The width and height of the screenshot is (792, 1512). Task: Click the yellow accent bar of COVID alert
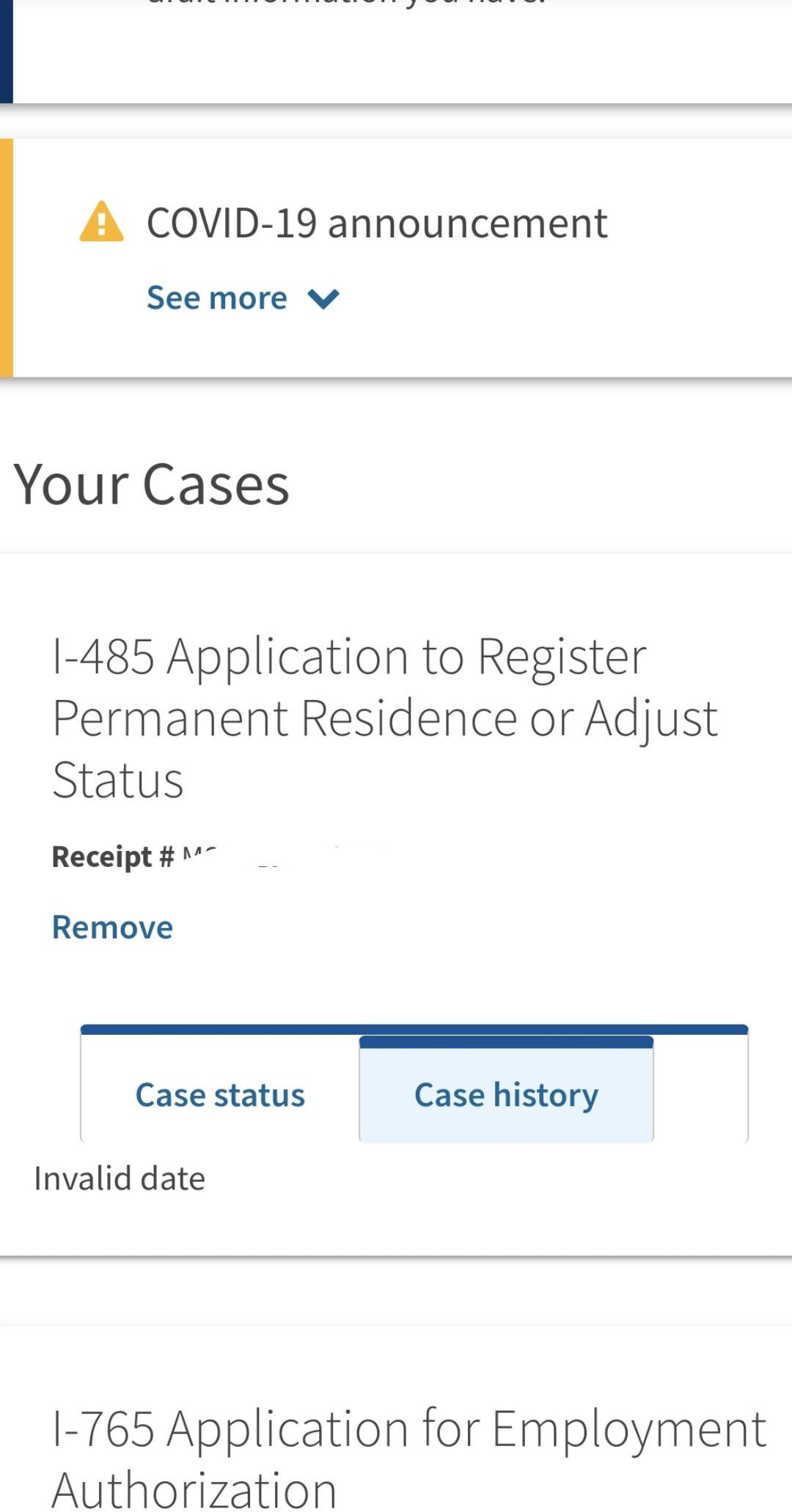7,257
